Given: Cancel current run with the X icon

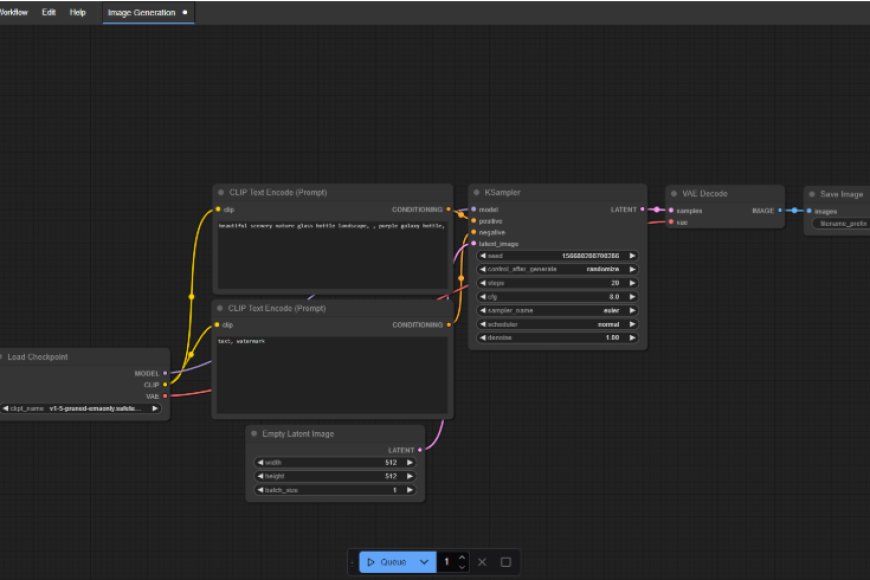Looking at the screenshot, I should [x=482, y=562].
